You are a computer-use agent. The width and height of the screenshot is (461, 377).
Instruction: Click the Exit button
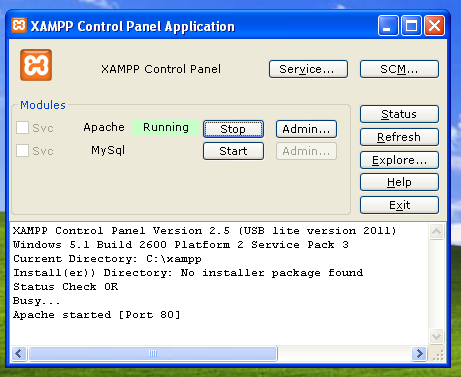click(x=399, y=205)
